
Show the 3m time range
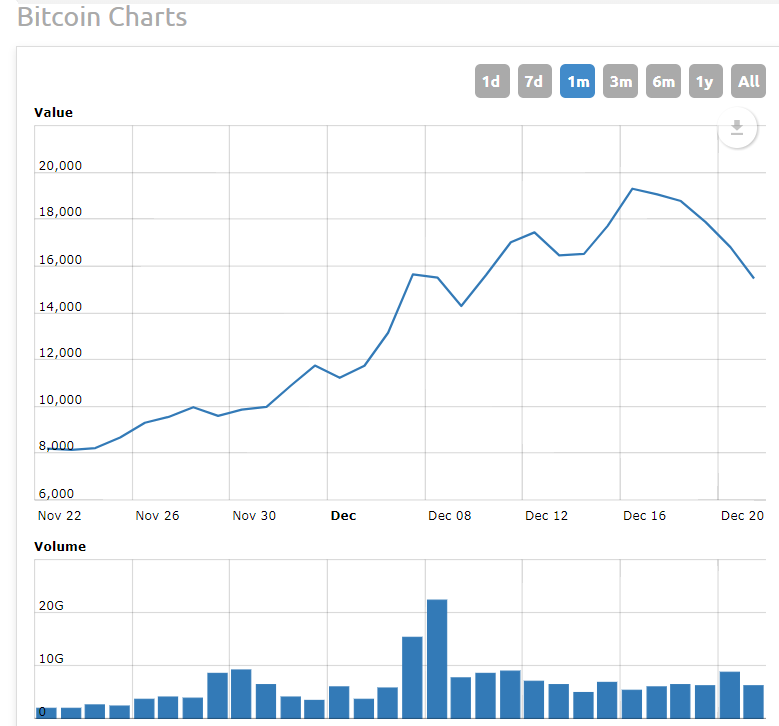tap(621, 82)
